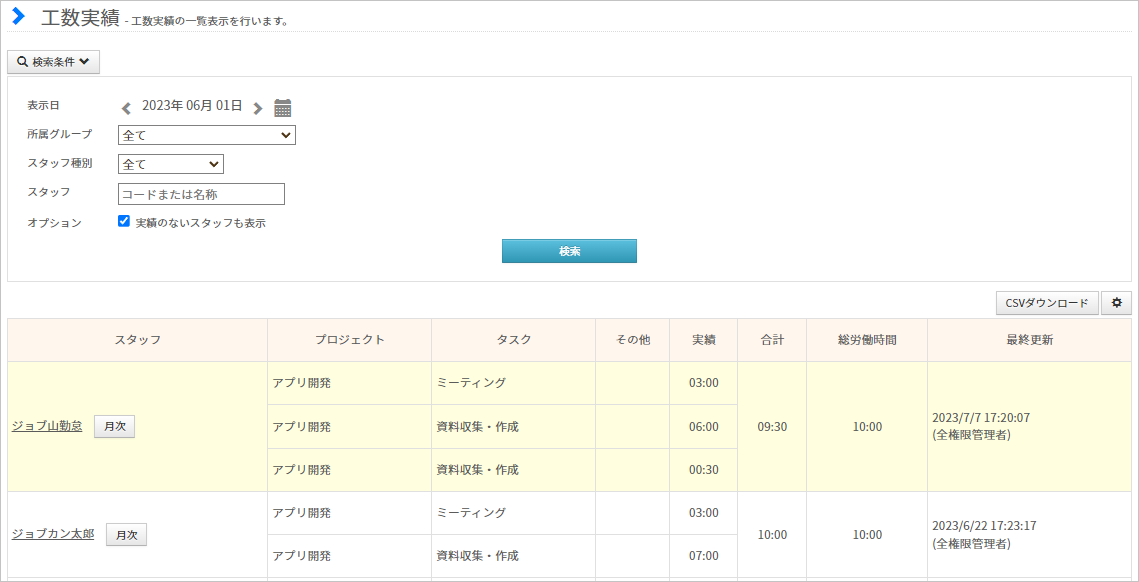Go to the previous display date
This screenshot has width=1139, height=582.
pyautogui.click(x=126, y=108)
